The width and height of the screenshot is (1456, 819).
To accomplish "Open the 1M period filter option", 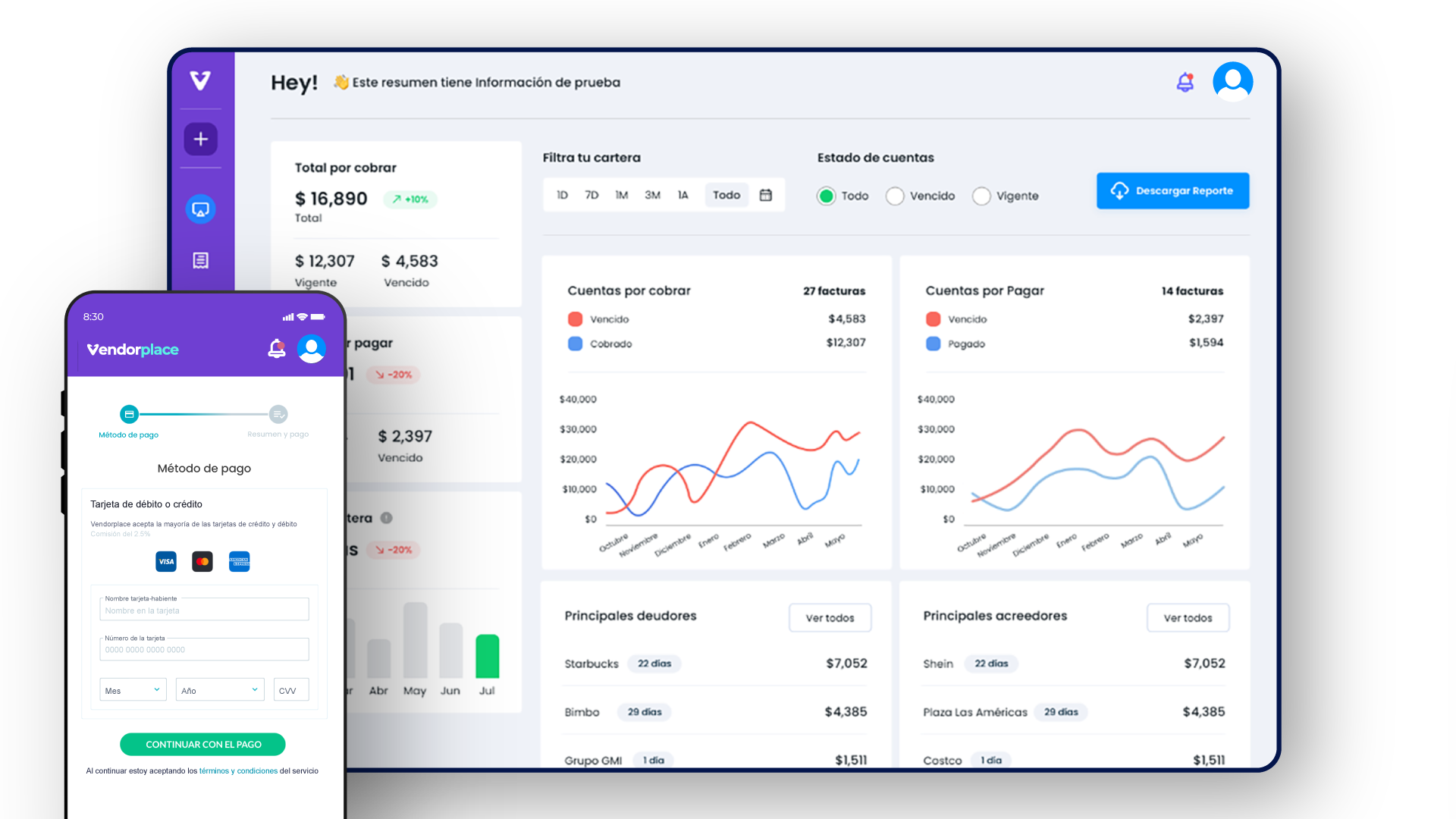I will (622, 195).
